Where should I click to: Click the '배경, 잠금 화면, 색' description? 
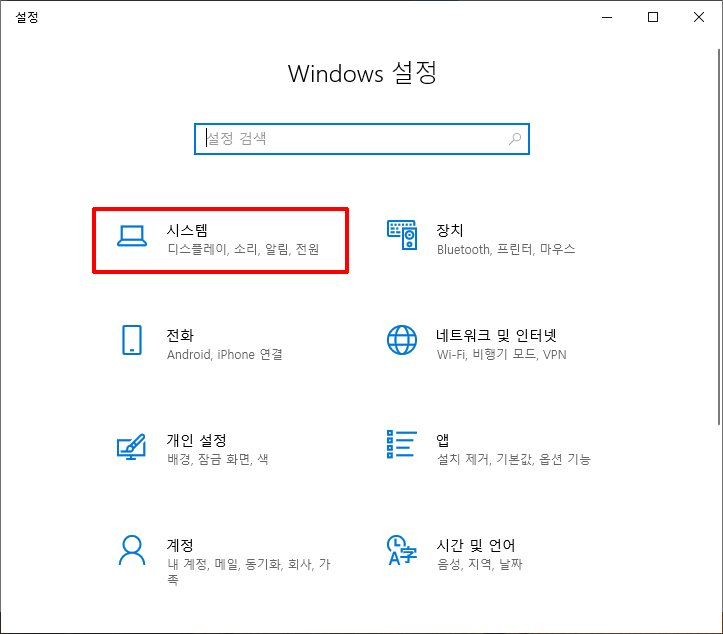pos(218,459)
